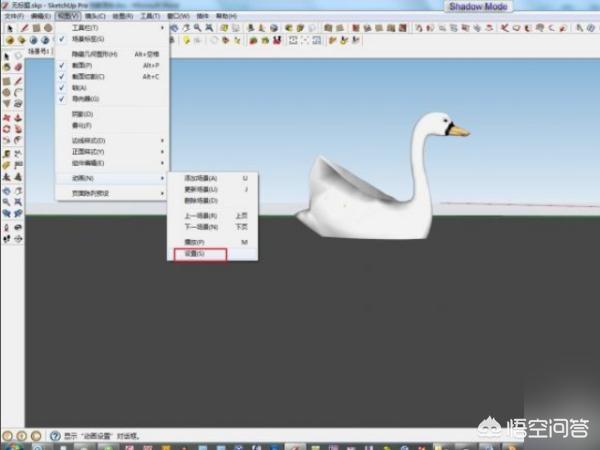The width and height of the screenshot is (600, 450).
Task: Select the arrow Select tool in the left toolbar
Action: coord(7,56)
